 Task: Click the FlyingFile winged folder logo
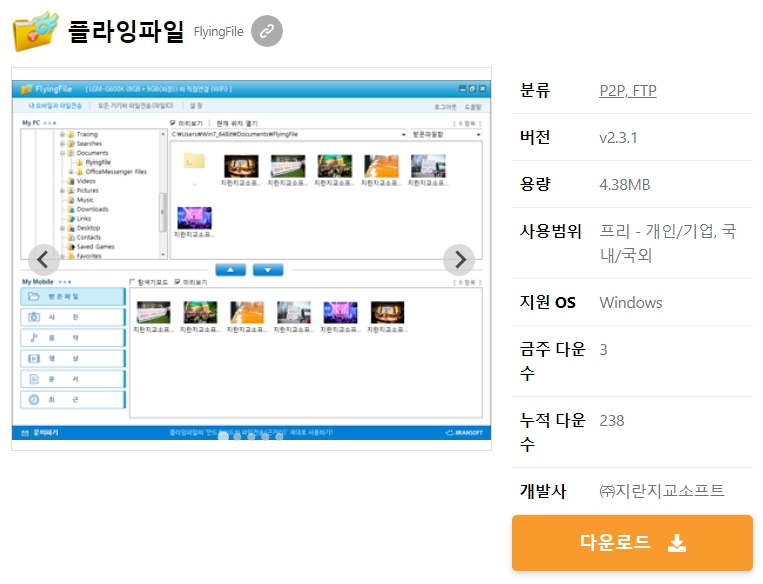(35, 31)
